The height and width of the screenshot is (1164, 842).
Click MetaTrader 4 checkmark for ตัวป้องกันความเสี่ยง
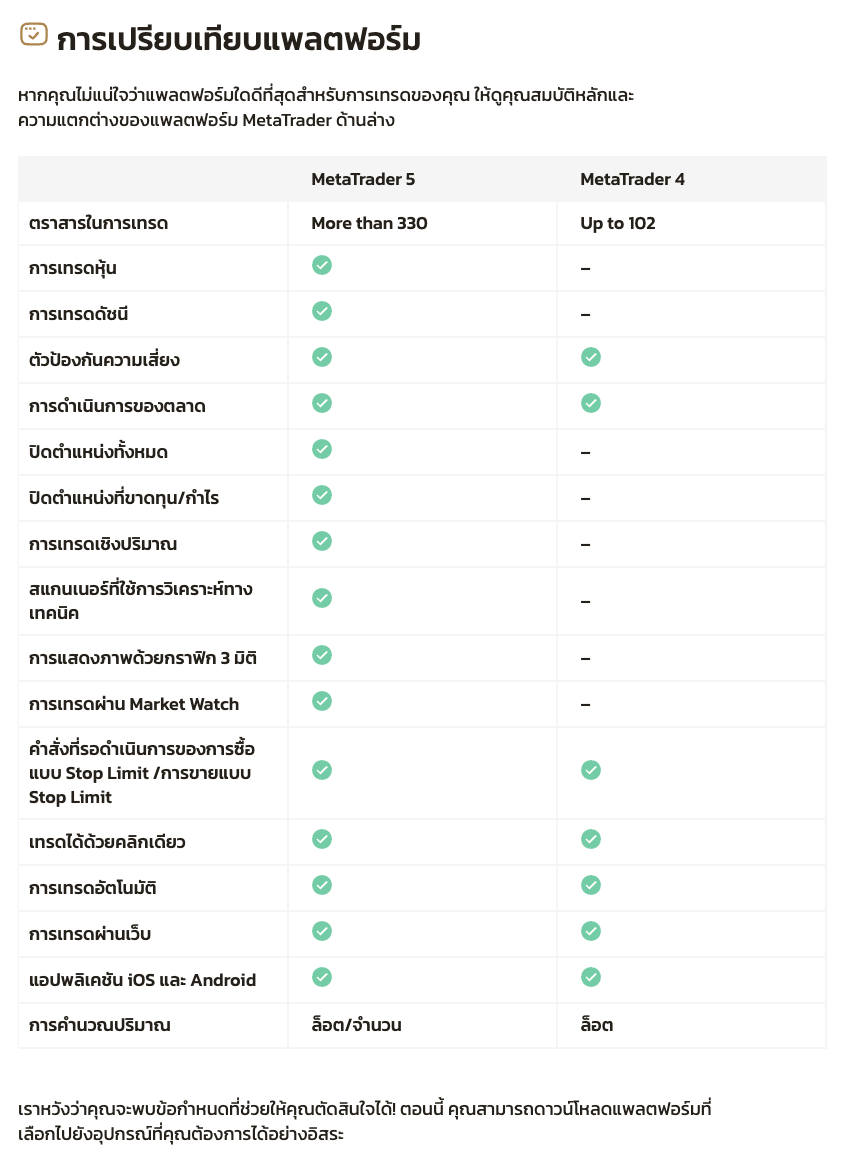[591, 357]
